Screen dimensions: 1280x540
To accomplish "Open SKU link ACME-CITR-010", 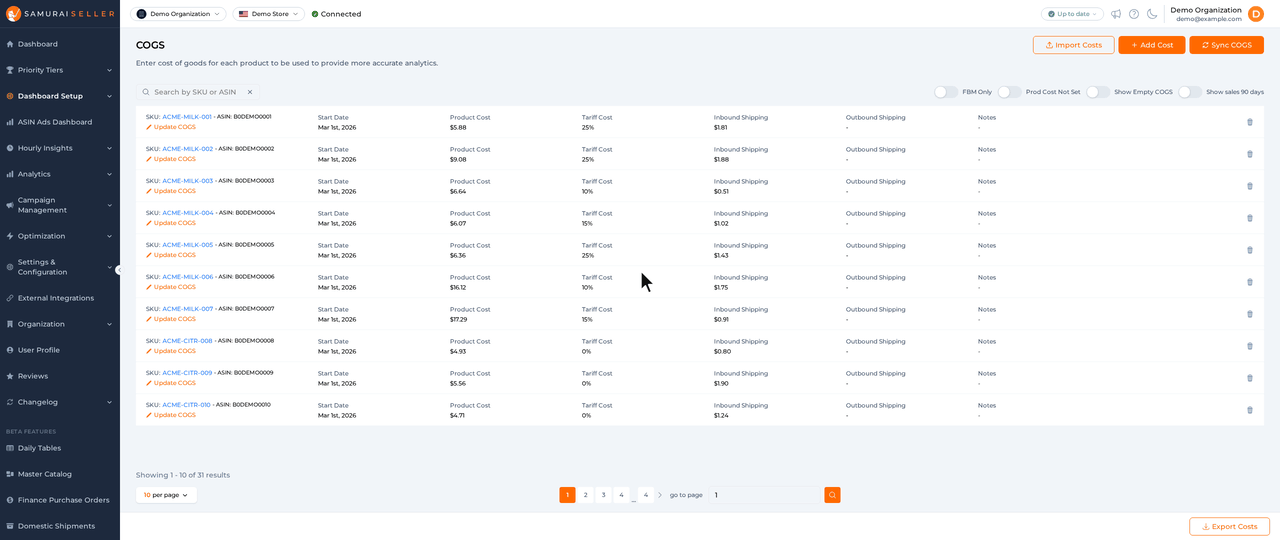I will [186, 405].
